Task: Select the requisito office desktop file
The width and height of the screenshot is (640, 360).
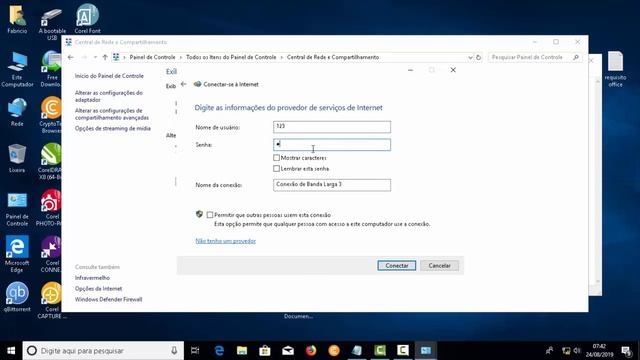Action: pos(616,69)
